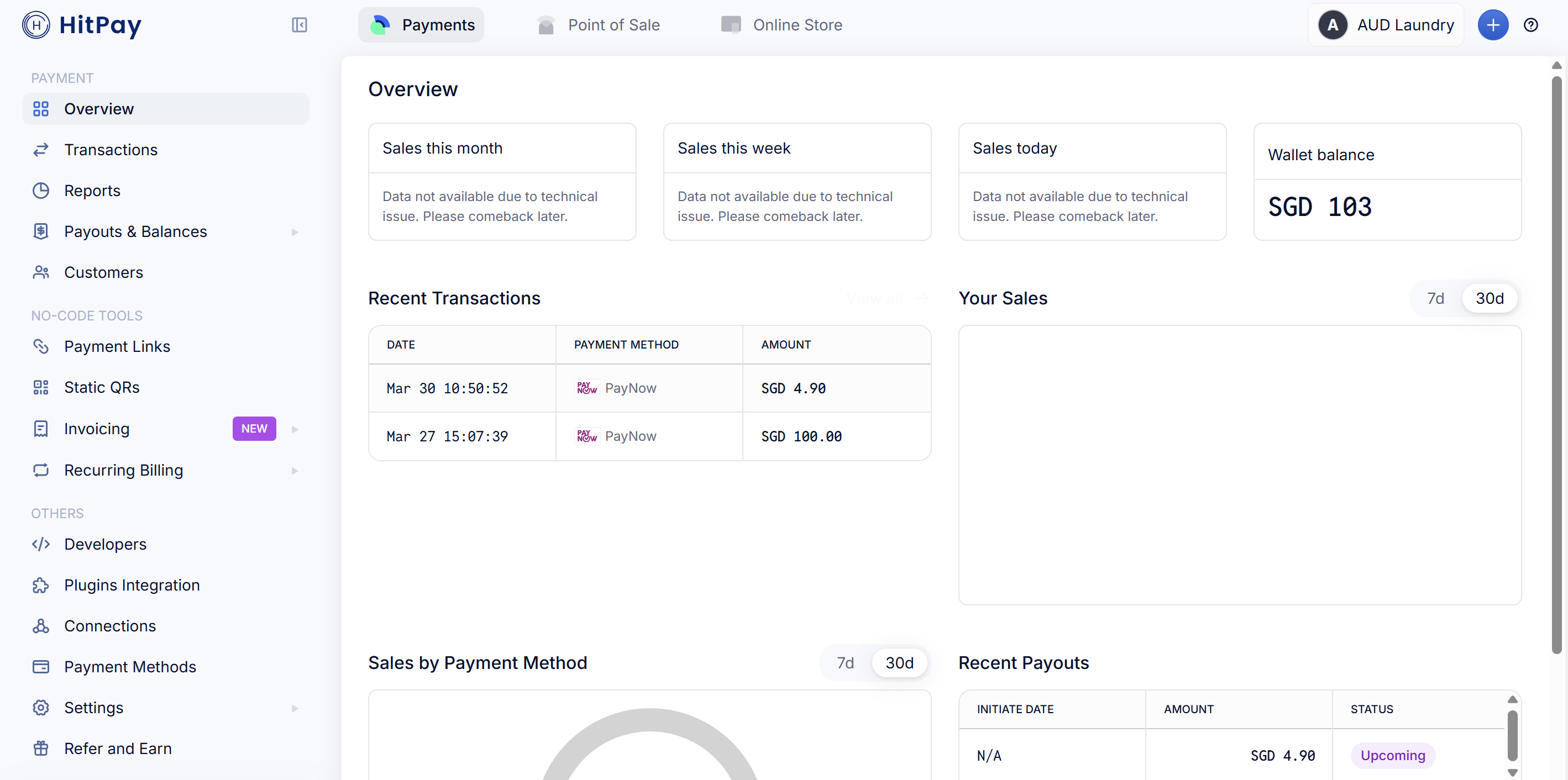Open the AUD Laundry account button
Image resolution: width=1568 pixels, height=780 pixels.
pyautogui.click(x=1386, y=25)
